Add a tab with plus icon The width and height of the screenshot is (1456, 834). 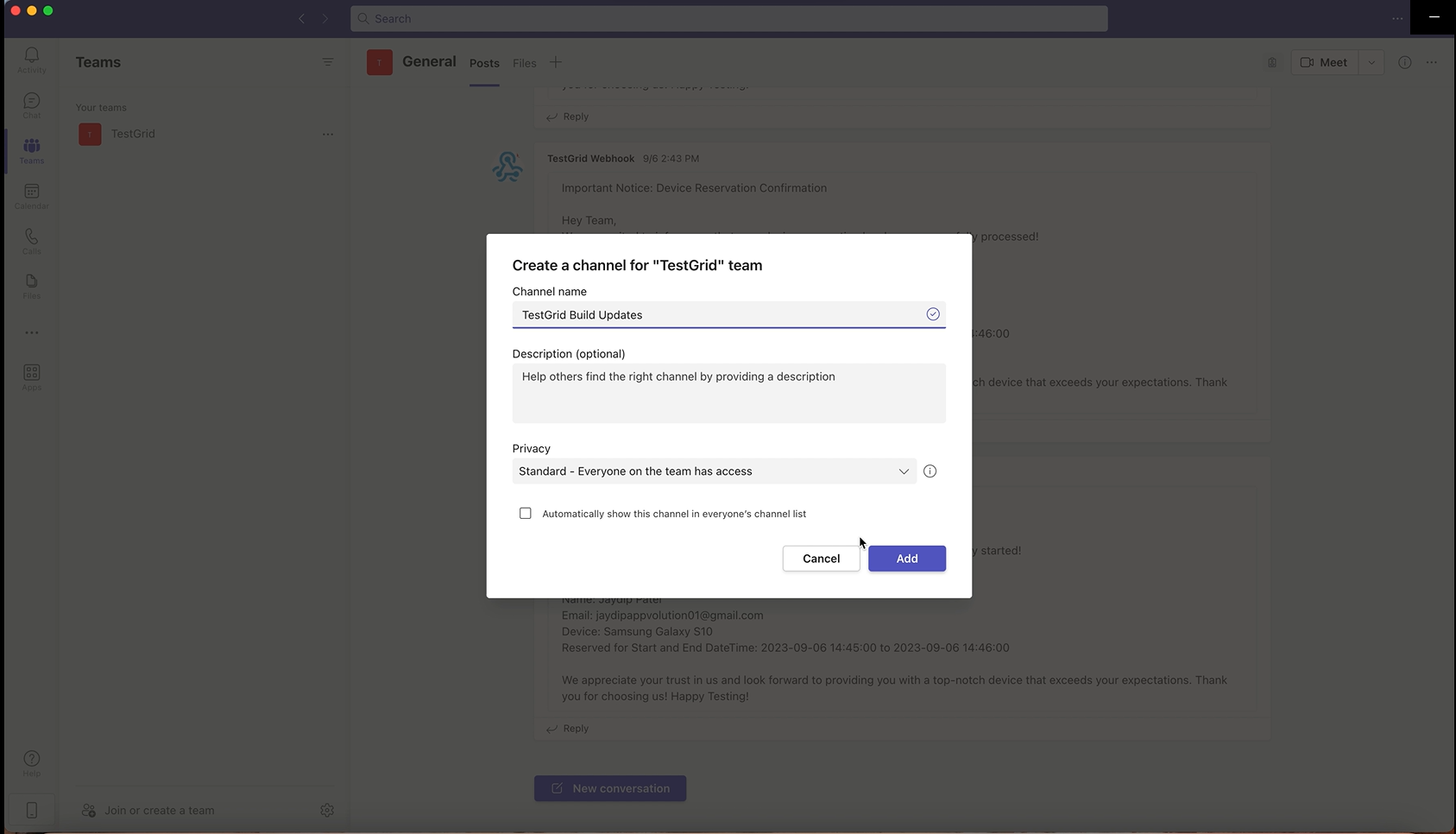click(556, 62)
